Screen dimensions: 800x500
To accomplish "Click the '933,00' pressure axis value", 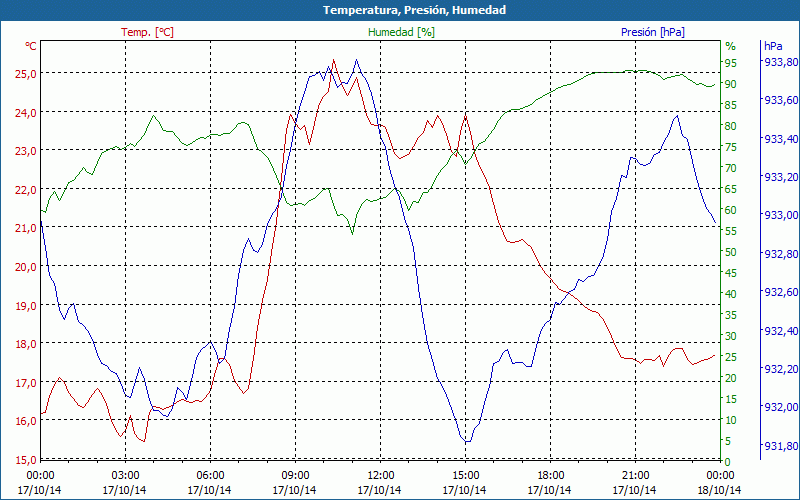I will (x=780, y=215).
